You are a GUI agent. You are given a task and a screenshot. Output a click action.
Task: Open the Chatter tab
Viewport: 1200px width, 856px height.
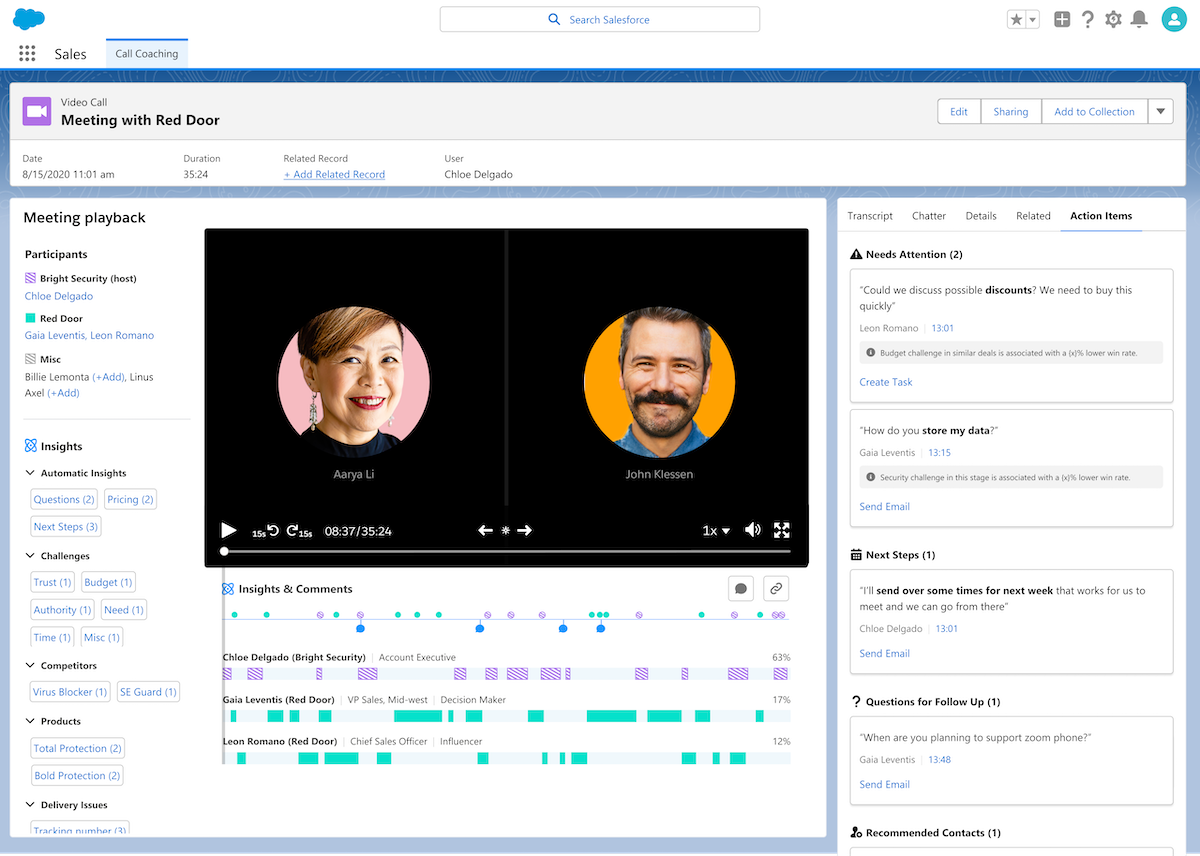pos(928,216)
